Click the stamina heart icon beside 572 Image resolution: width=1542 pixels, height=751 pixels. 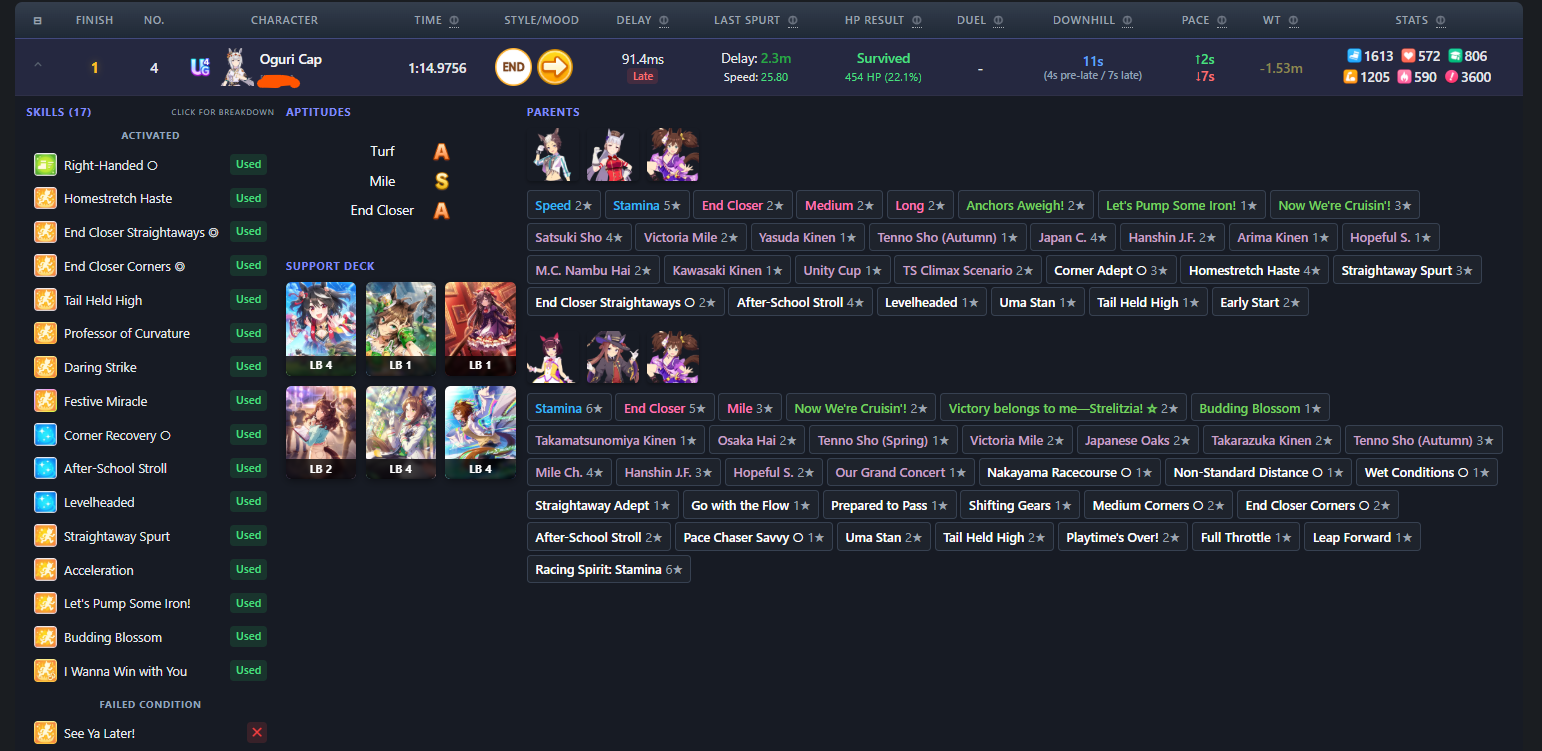click(x=1408, y=57)
